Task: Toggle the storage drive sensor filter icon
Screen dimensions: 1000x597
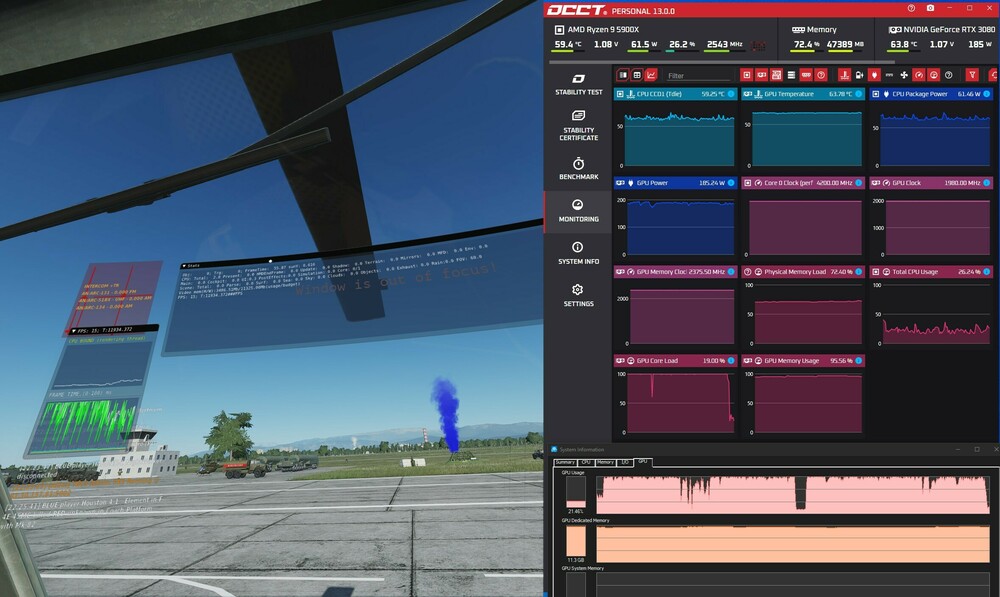Action: [x=791, y=75]
